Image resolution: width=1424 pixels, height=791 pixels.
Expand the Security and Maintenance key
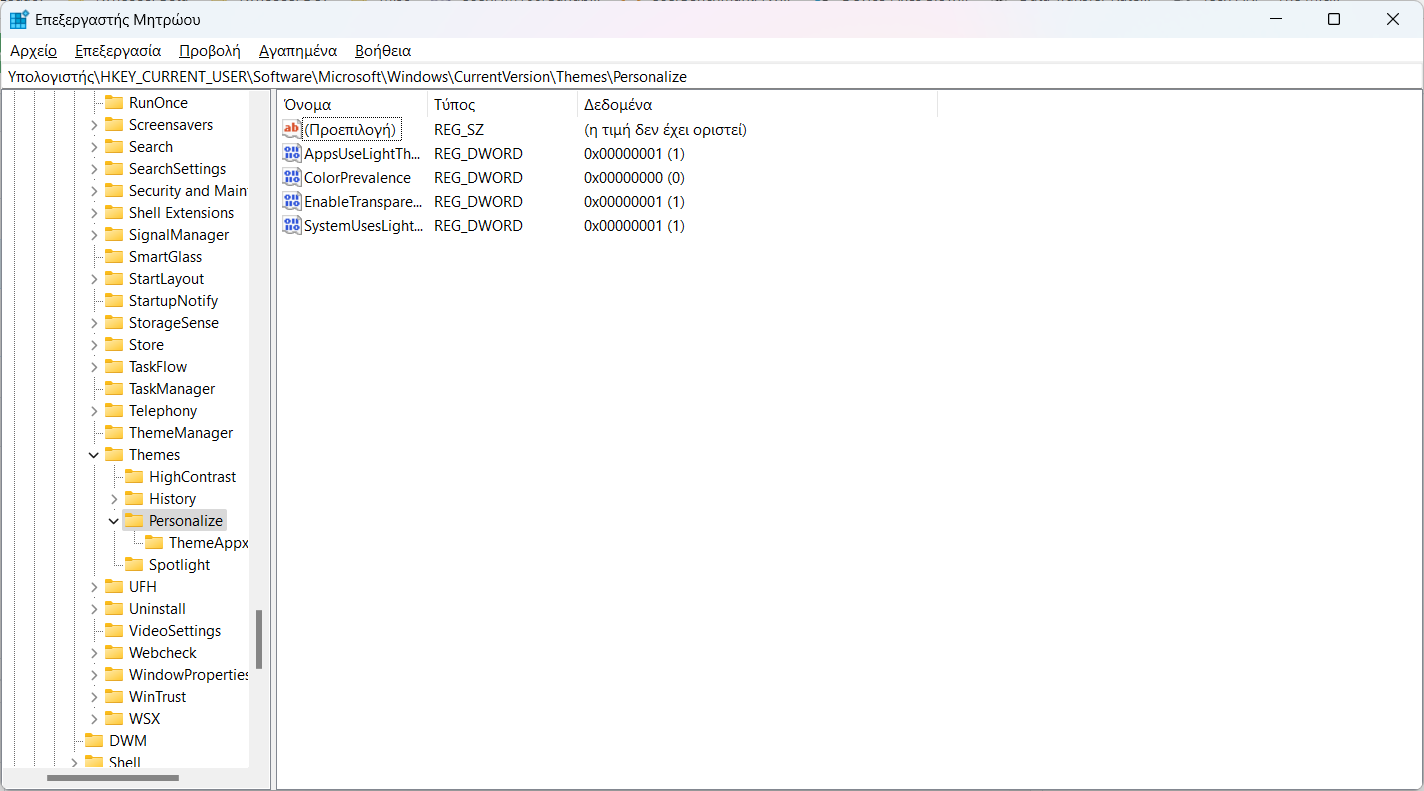tap(94, 191)
